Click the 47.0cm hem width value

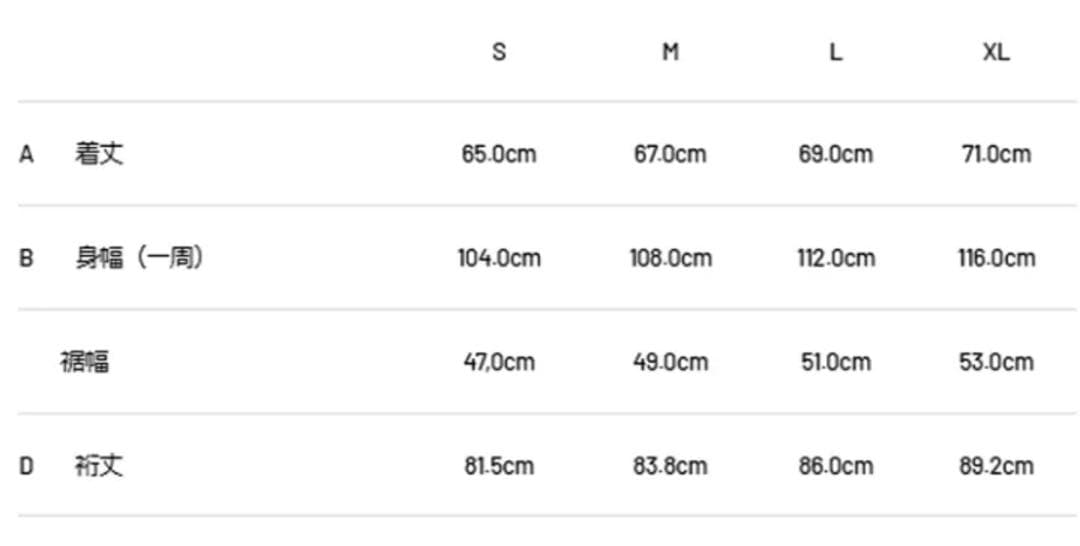(499, 361)
